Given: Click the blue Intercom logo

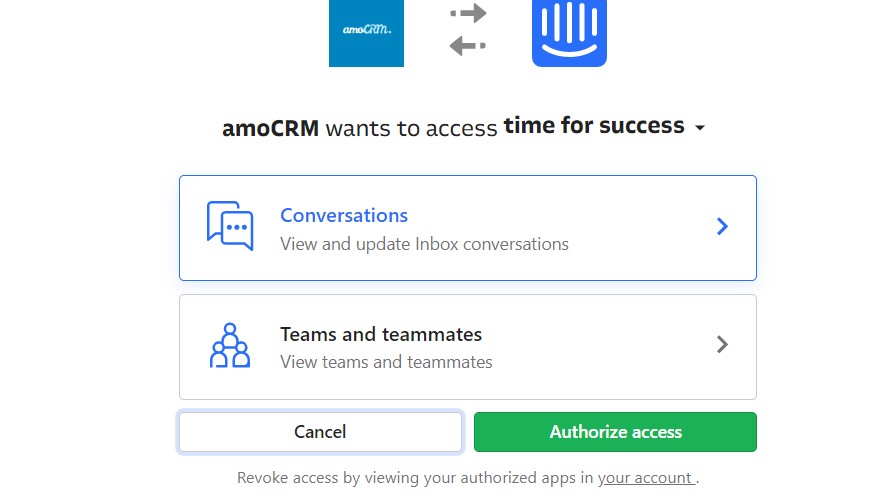Looking at the screenshot, I should coord(569,32).
